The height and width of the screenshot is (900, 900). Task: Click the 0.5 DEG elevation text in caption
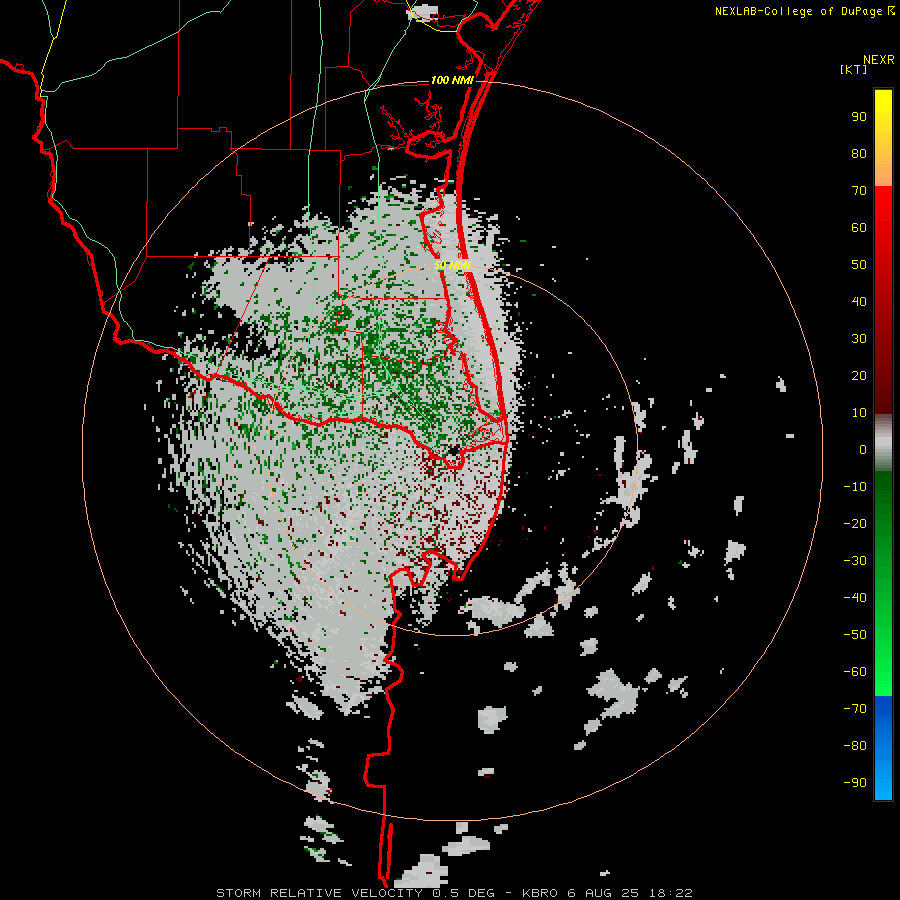[x=463, y=893]
